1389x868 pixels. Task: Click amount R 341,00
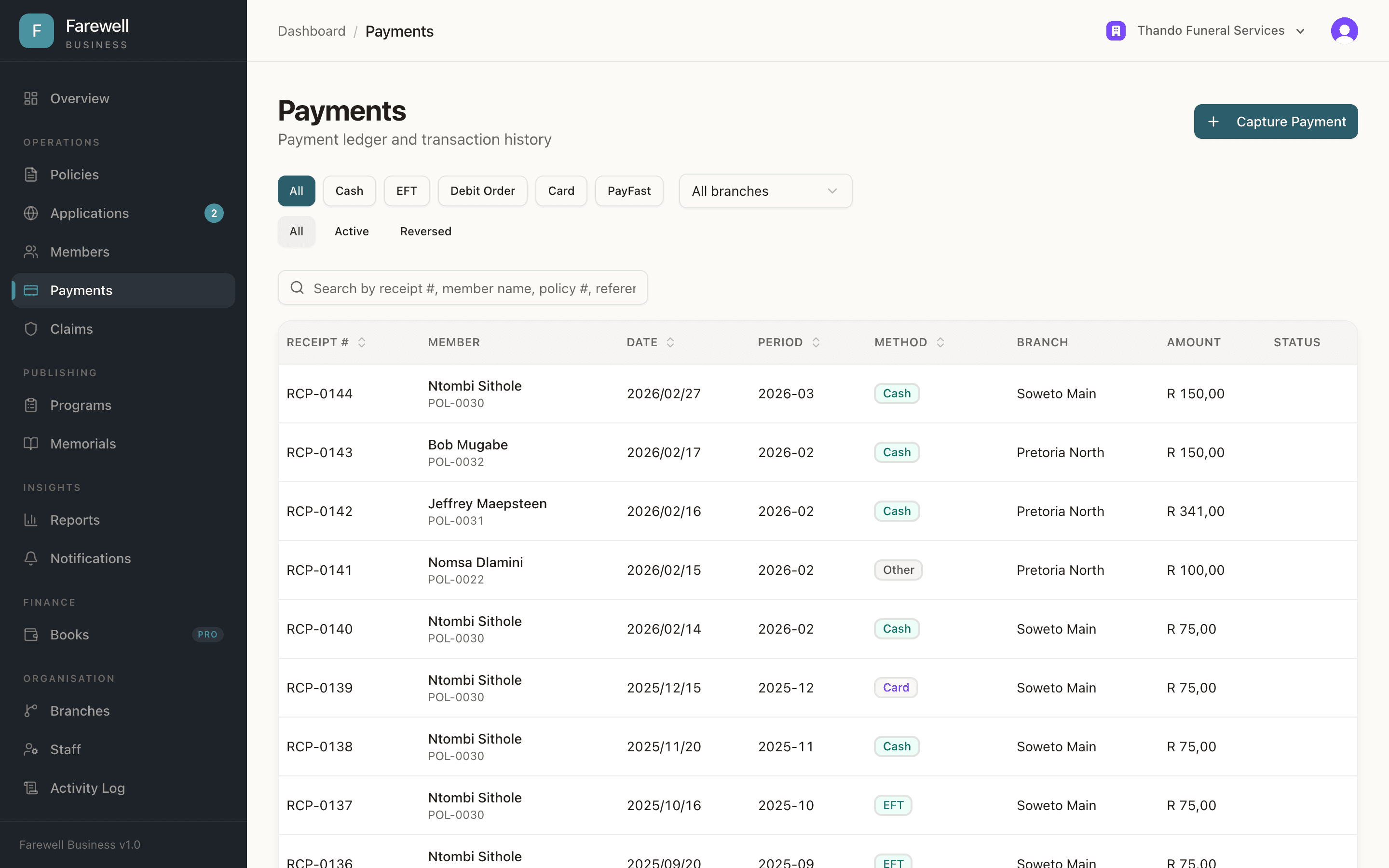point(1196,512)
